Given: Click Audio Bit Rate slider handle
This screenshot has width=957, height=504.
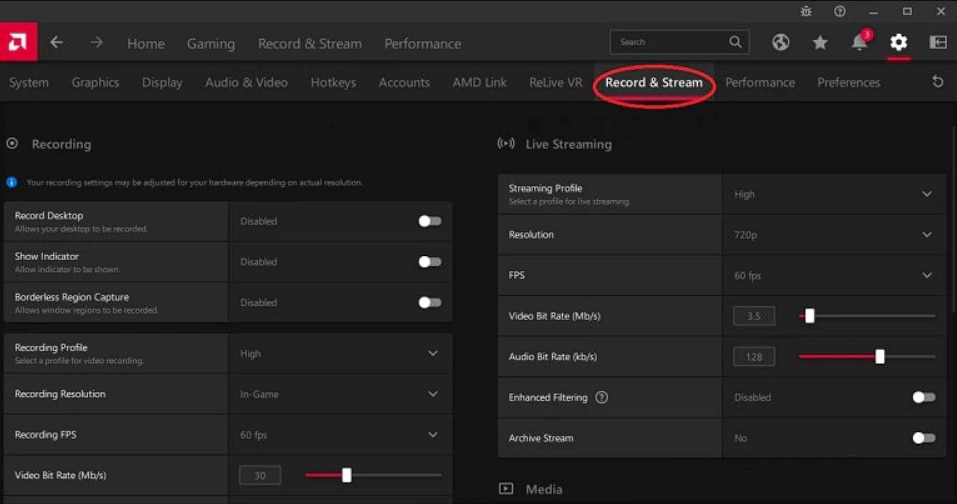Looking at the screenshot, I should point(879,357).
